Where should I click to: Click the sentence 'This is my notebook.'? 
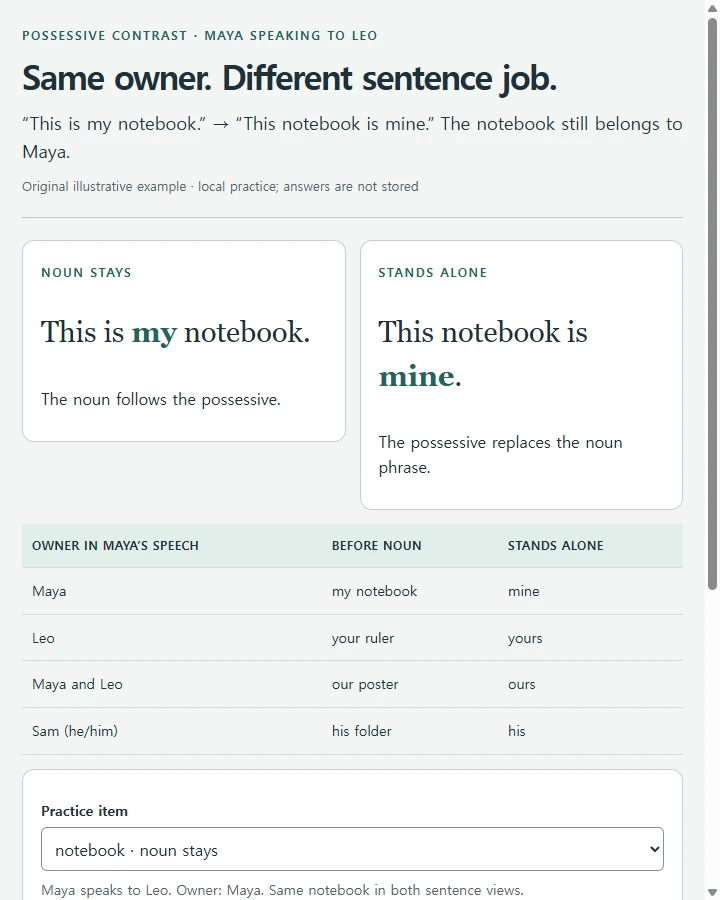point(175,332)
